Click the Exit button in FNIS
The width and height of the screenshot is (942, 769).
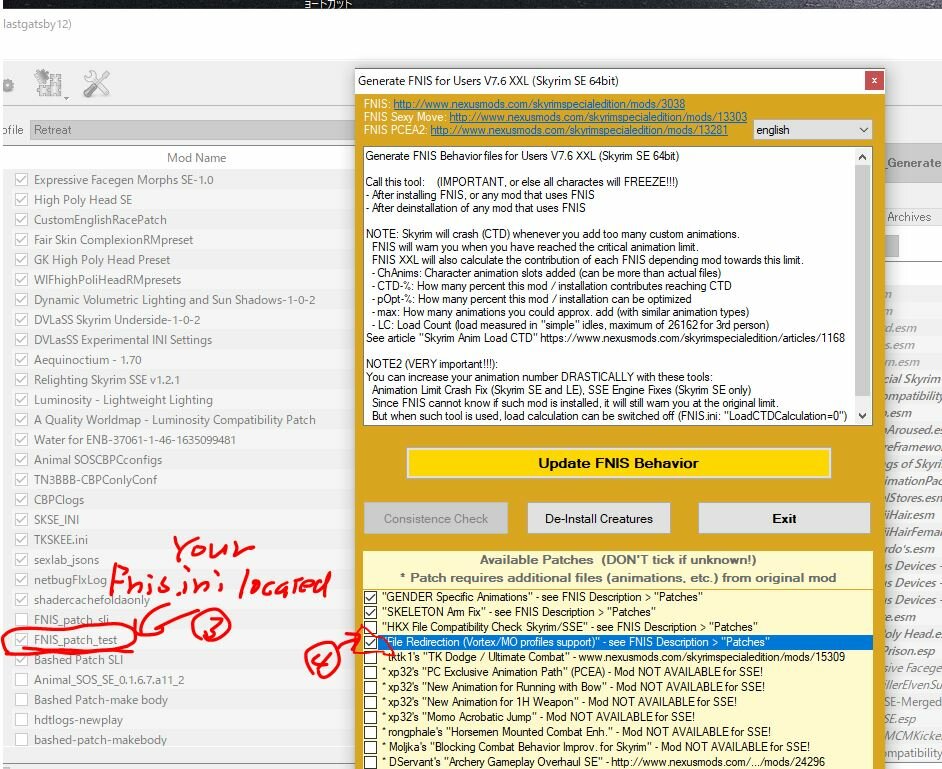pyautogui.click(x=784, y=518)
